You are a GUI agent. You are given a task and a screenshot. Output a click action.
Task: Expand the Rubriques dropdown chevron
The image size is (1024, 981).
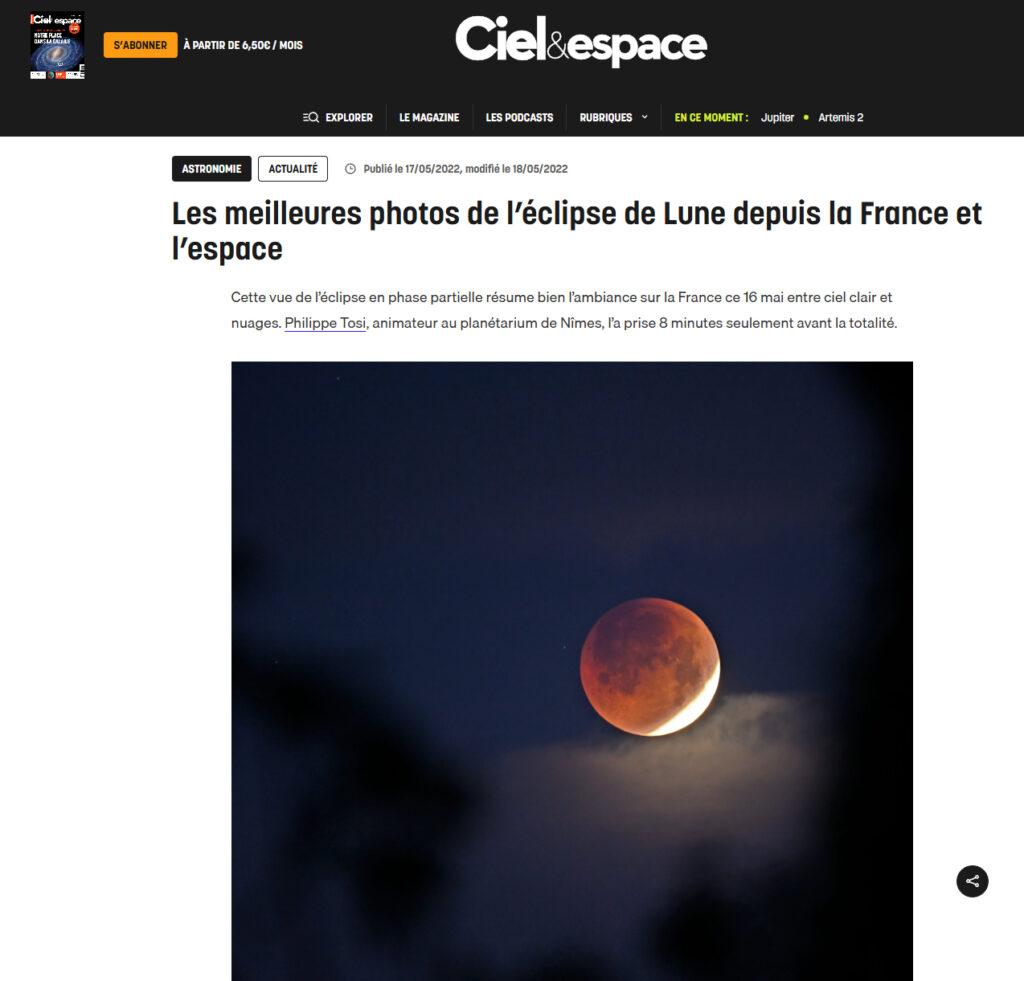645,118
